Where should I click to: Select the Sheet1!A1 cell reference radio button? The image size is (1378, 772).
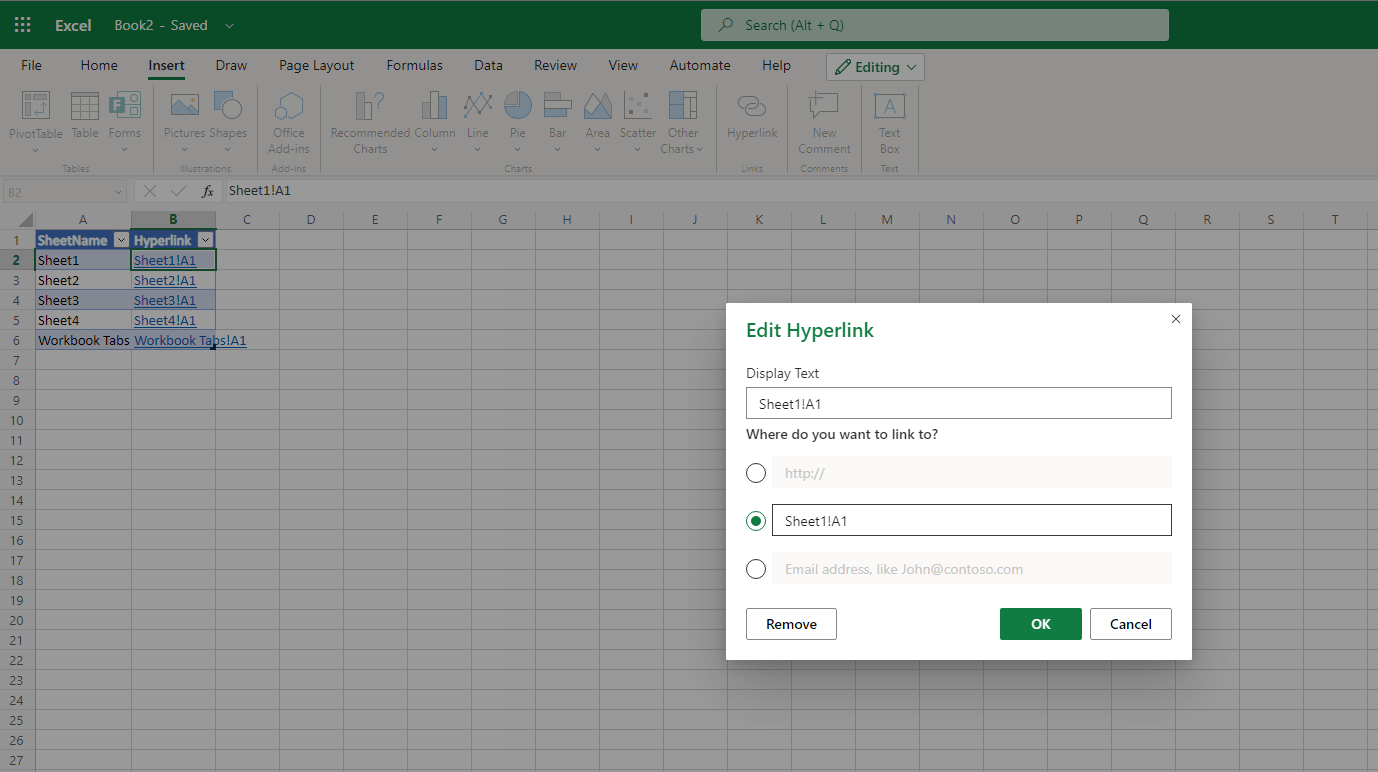click(x=756, y=521)
